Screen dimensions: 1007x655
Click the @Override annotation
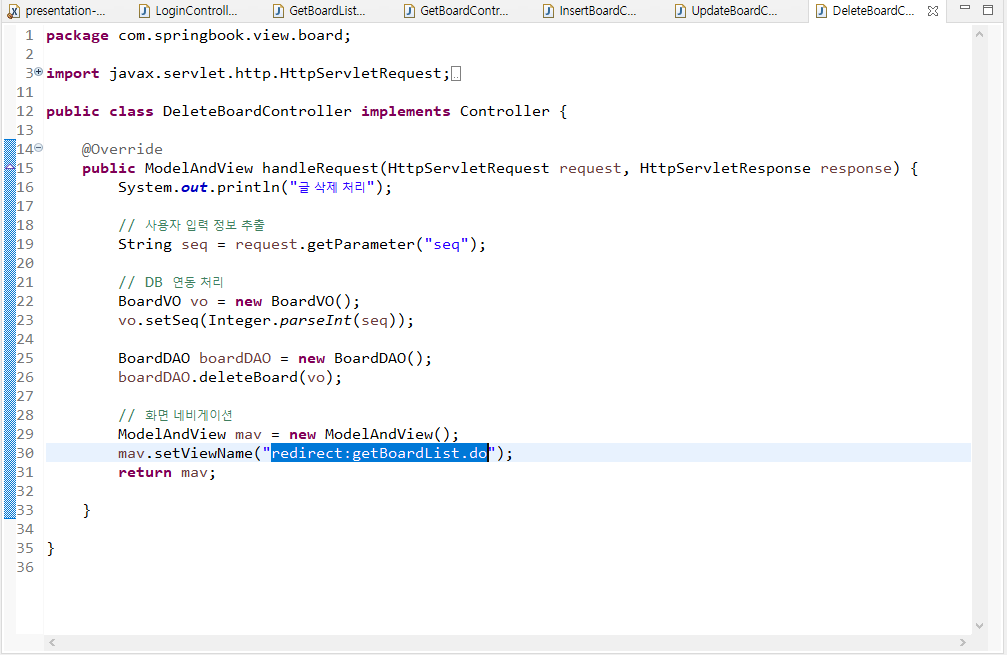click(x=122, y=149)
